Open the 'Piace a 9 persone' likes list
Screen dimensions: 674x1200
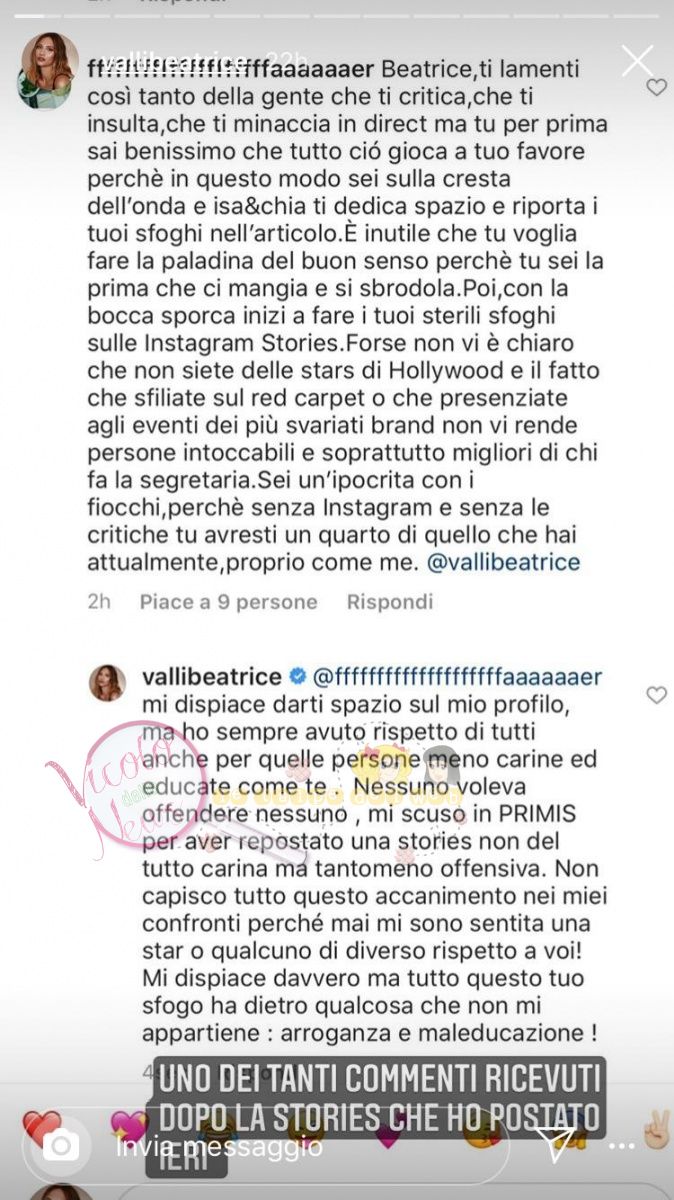click(x=229, y=602)
